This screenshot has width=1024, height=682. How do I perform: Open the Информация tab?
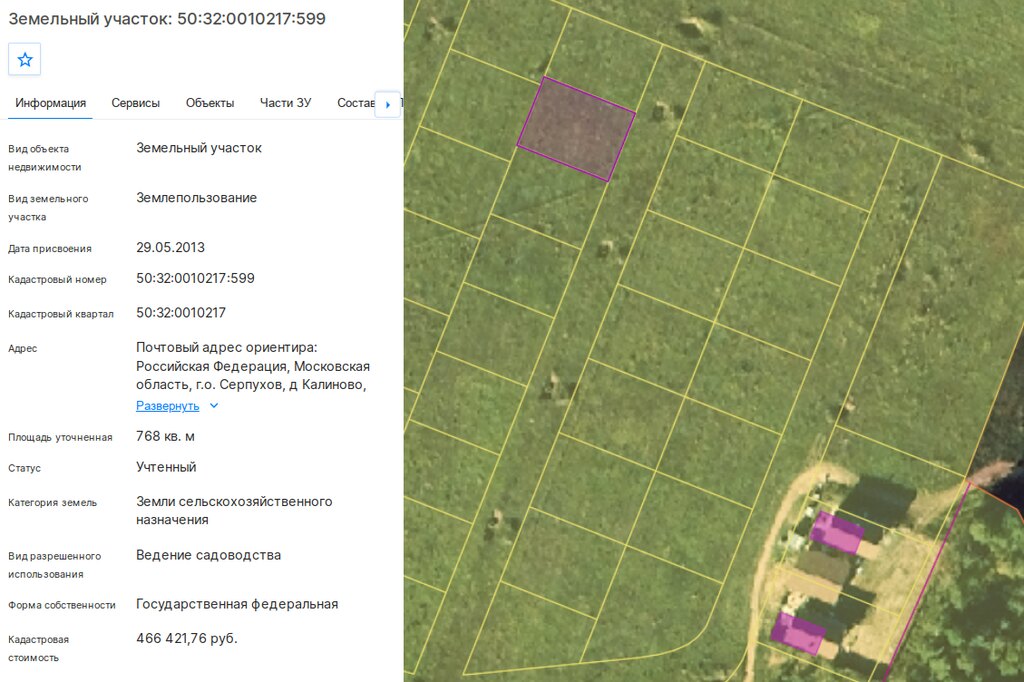pos(50,103)
